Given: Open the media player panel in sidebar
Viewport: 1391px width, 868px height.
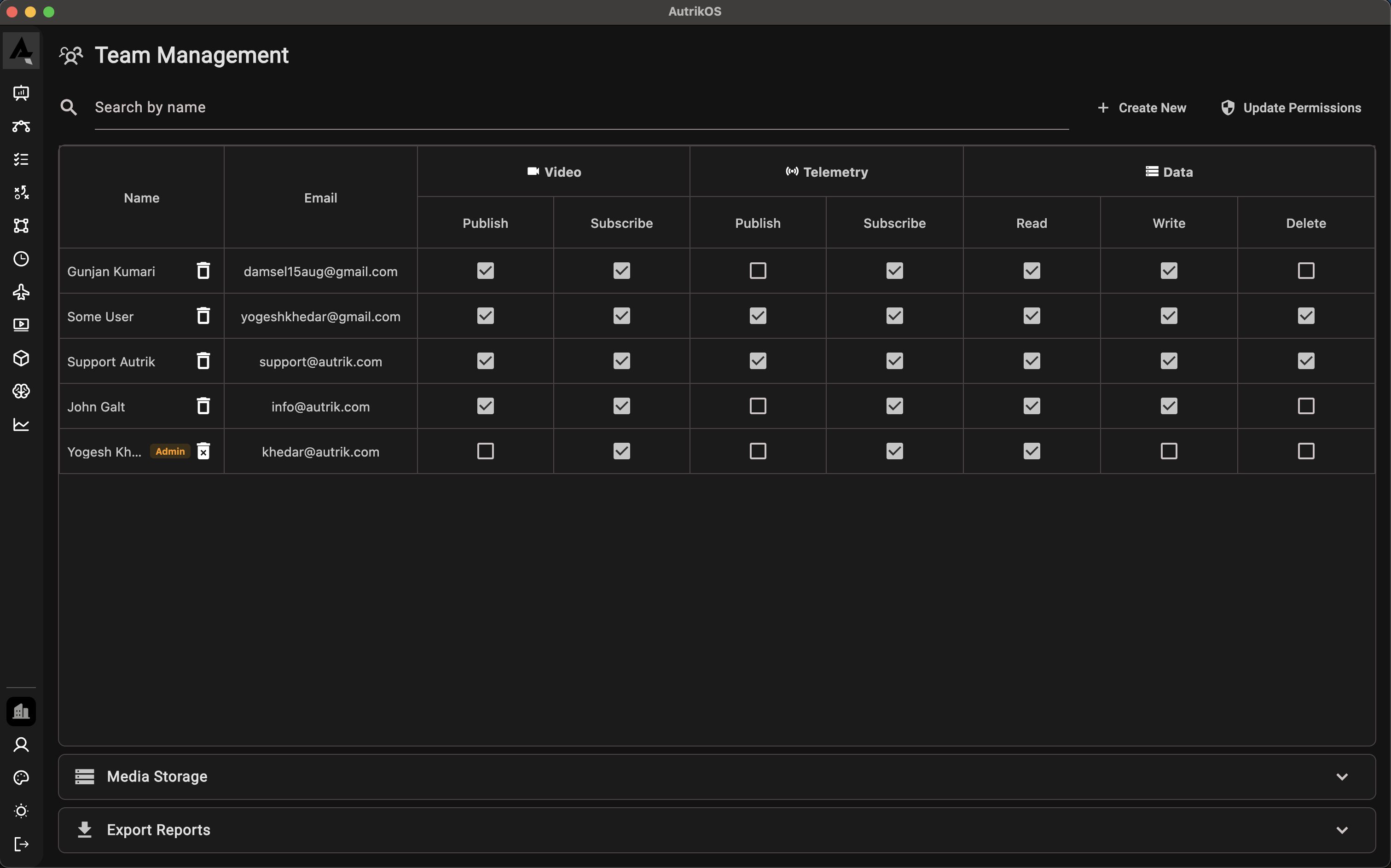Looking at the screenshot, I should [x=21, y=324].
